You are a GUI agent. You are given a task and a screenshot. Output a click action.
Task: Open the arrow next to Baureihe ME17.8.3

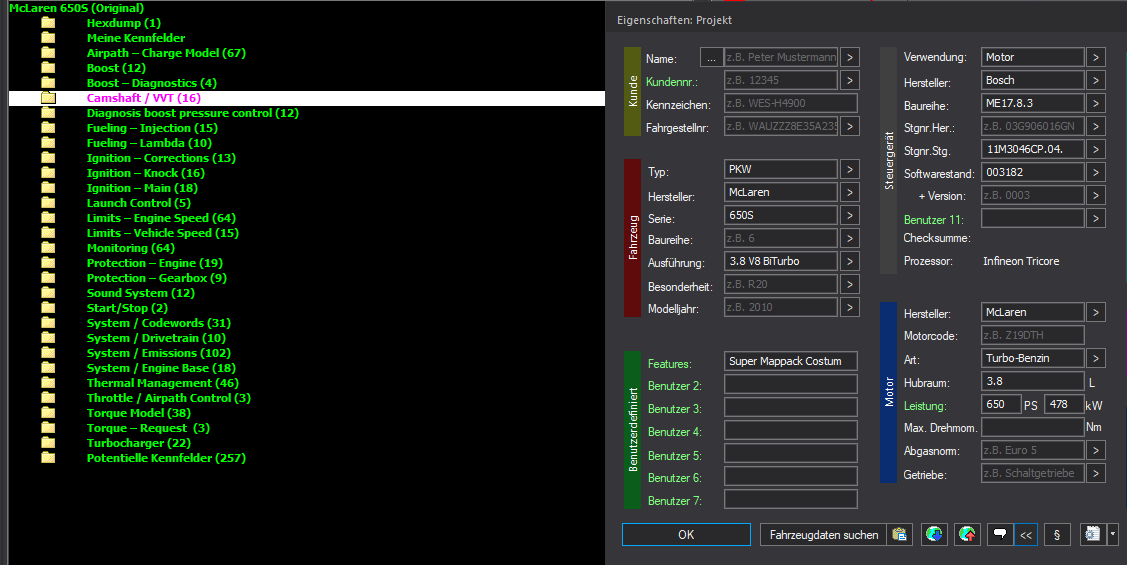click(x=1095, y=104)
